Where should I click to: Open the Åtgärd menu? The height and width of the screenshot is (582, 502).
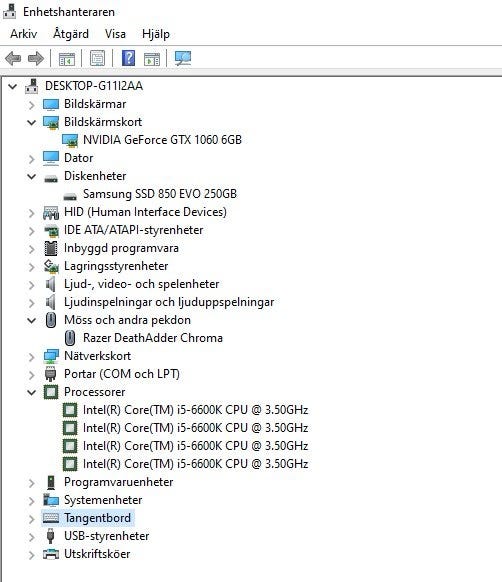click(x=71, y=34)
